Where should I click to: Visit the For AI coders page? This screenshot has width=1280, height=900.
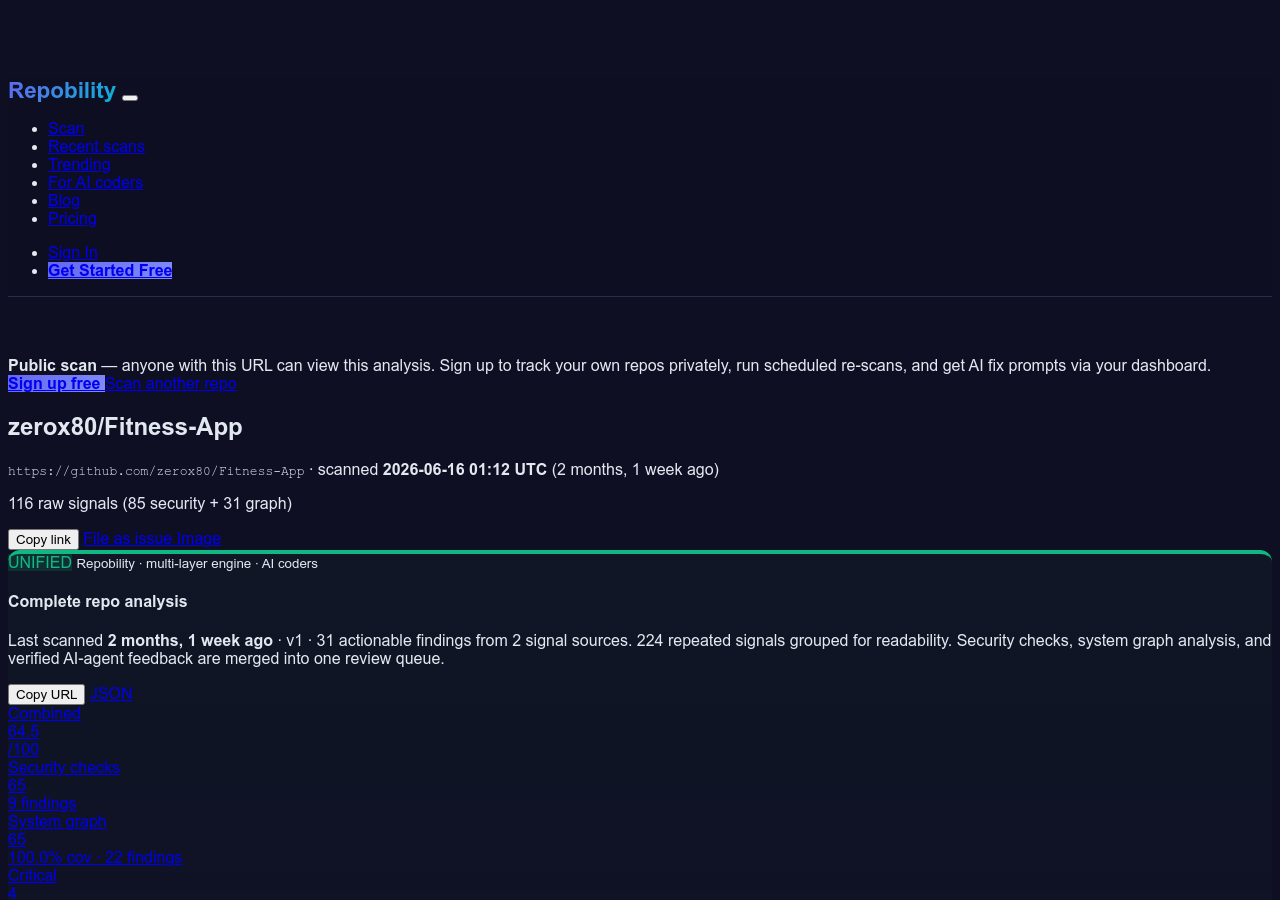coord(95,182)
